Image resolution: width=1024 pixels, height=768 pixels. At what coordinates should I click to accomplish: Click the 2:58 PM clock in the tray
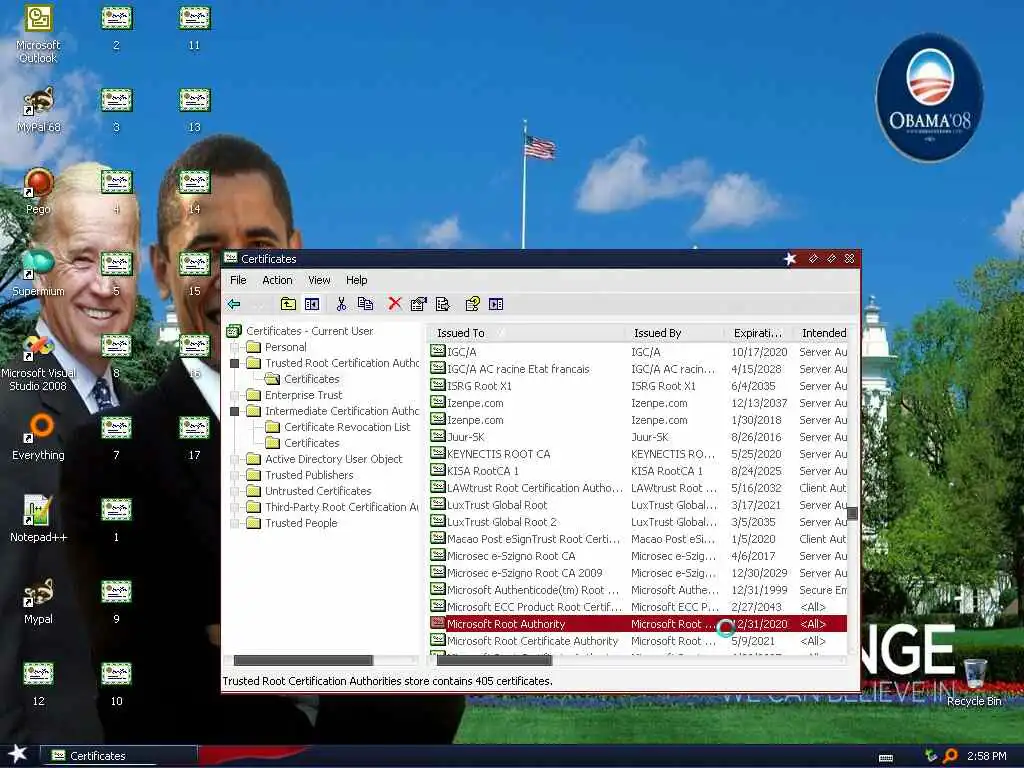(986, 756)
